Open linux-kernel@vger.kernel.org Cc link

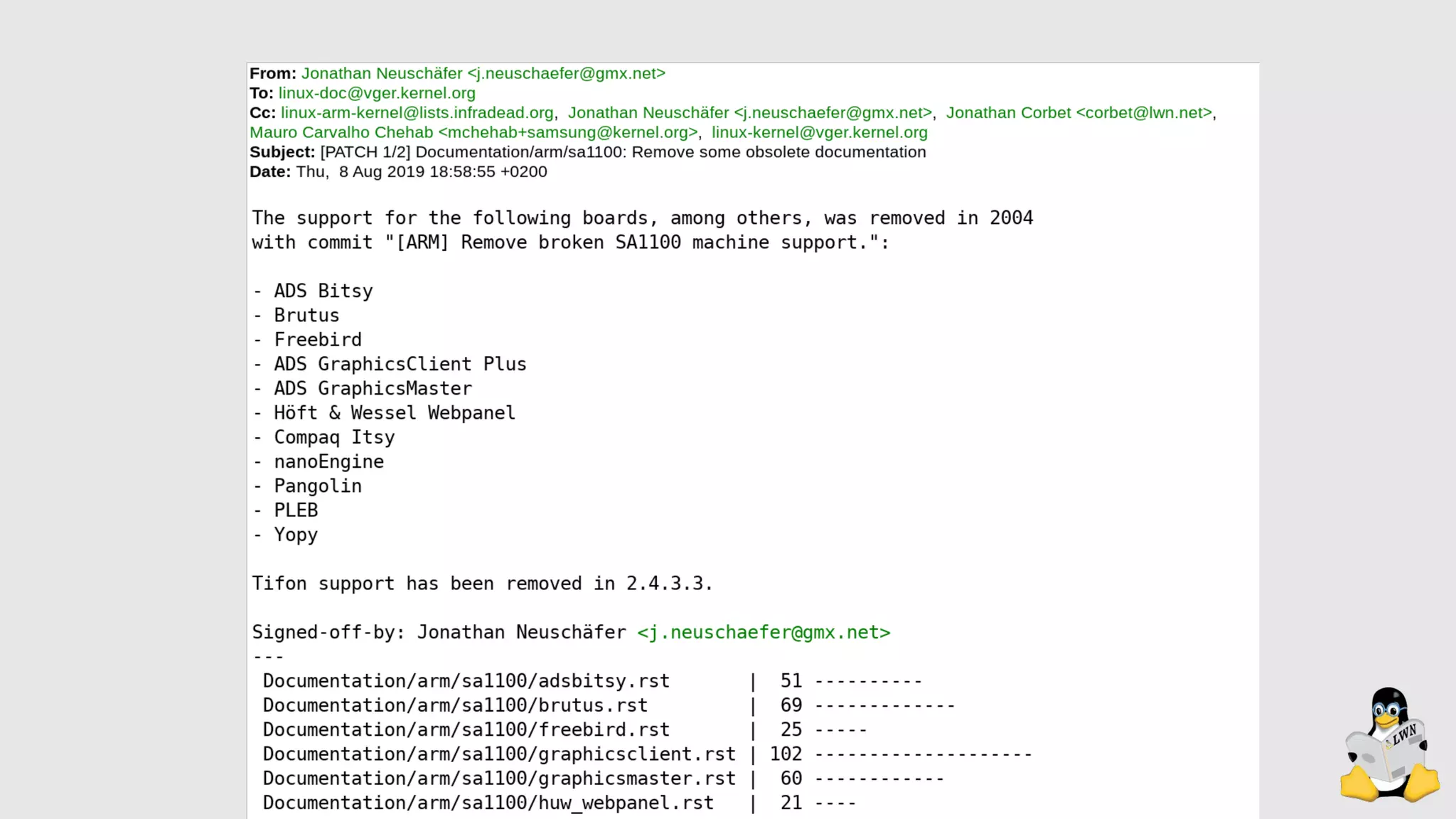(x=819, y=133)
